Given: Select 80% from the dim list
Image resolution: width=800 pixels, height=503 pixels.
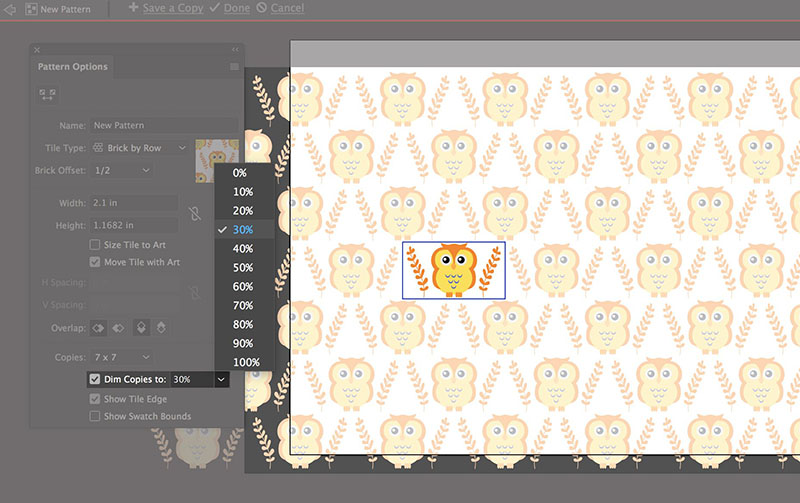Looking at the screenshot, I should click(x=244, y=324).
